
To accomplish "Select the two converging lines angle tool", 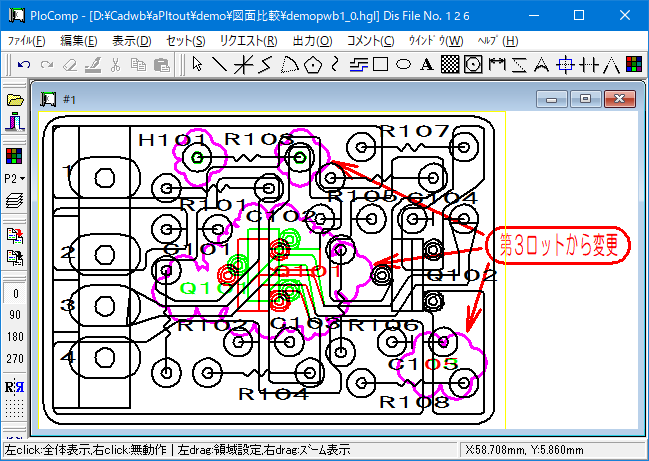I will click(611, 65).
